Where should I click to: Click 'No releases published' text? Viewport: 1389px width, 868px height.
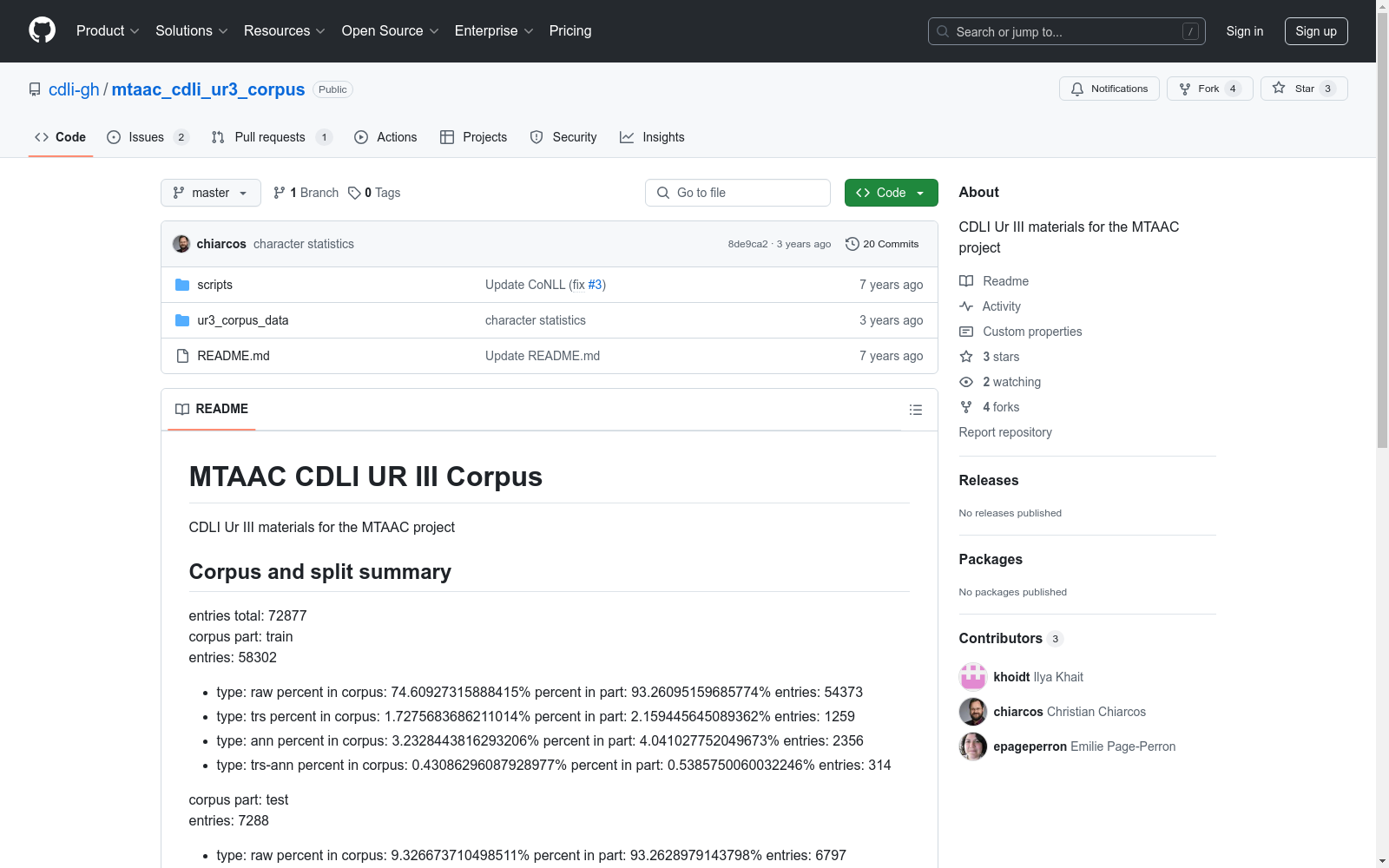[1010, 513]
